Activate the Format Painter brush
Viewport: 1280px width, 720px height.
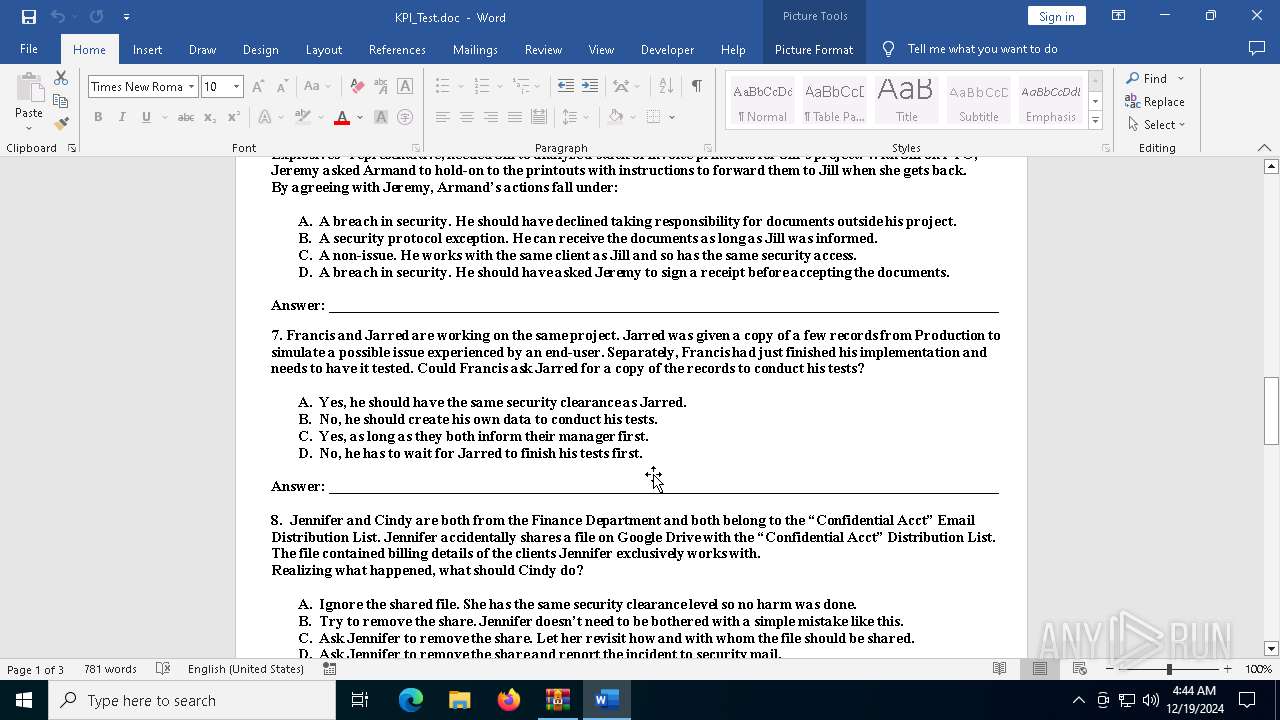(61, 124)
